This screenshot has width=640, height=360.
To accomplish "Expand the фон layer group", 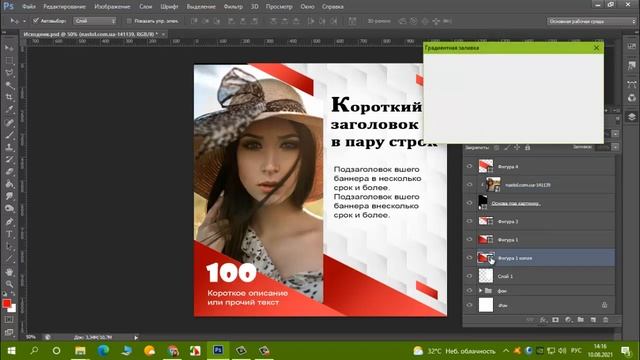I will 480,291.
